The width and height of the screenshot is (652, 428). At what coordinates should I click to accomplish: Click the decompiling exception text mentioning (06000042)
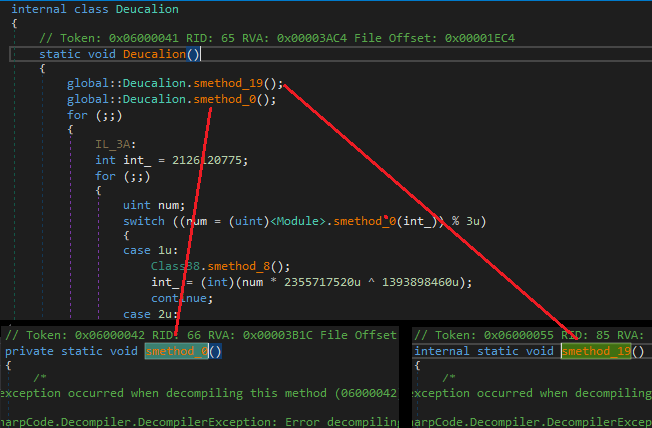[199, 393]
